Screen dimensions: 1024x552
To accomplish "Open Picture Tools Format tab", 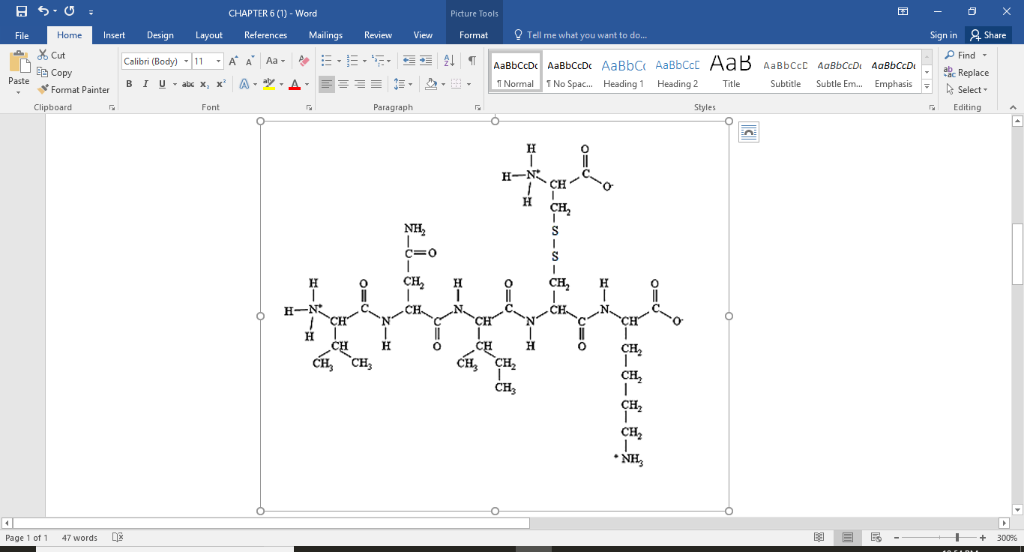I will 473,35.
